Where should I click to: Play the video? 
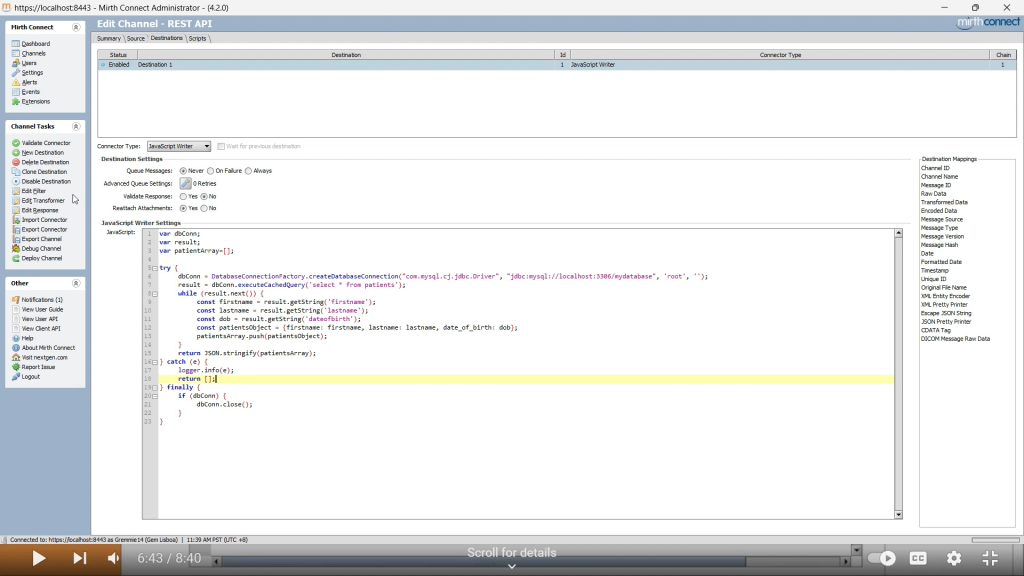[39, 558]
